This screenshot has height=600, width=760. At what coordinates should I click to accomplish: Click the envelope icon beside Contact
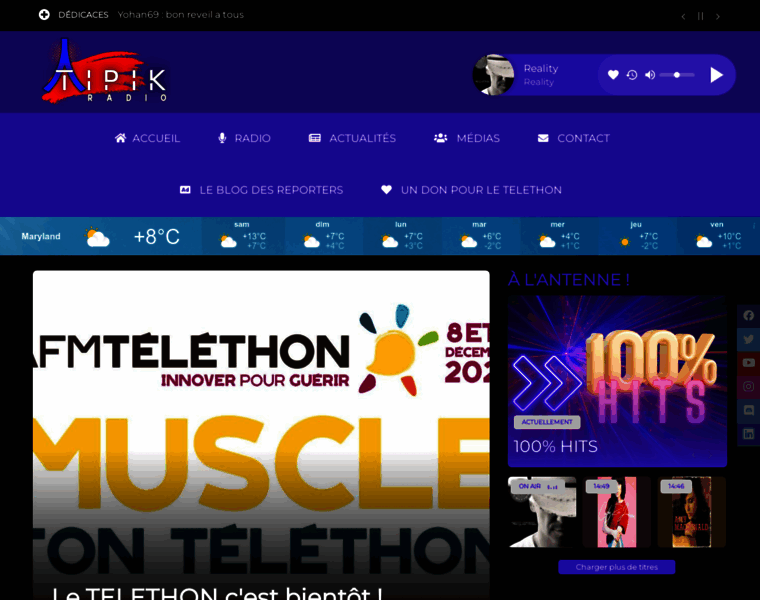(543, 138)
